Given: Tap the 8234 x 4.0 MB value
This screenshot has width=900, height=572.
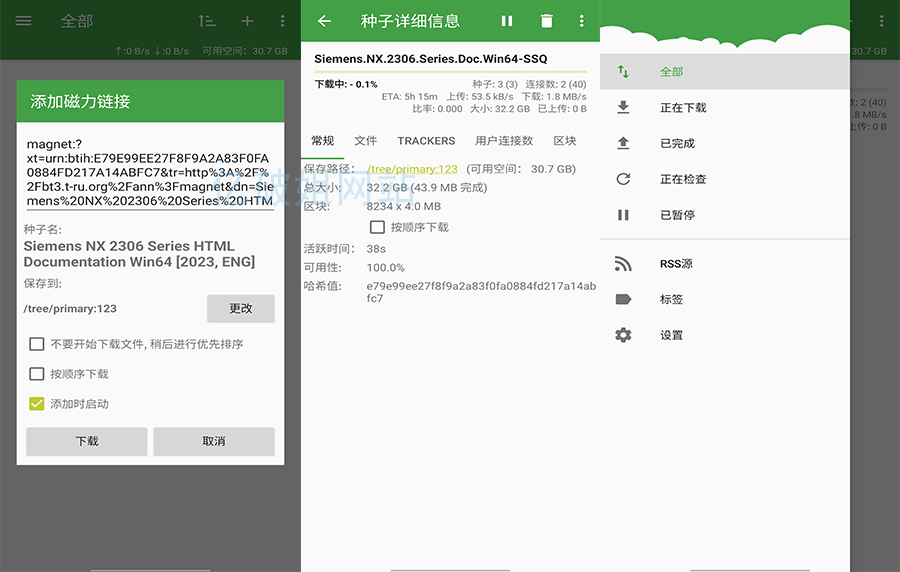Looking at the screenshot, I should 404,207.
